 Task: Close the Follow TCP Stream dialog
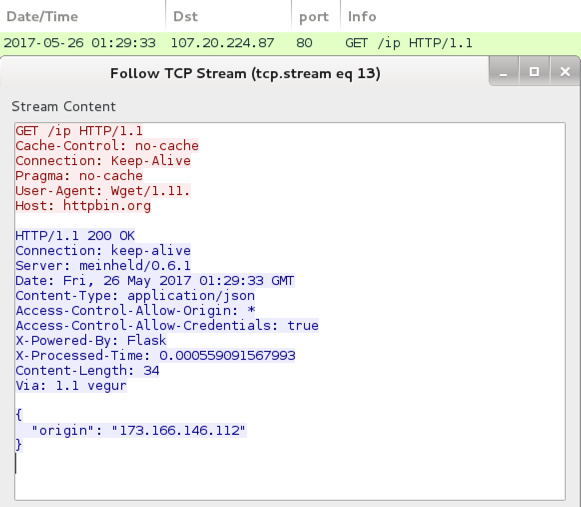(x=565, y=72)
